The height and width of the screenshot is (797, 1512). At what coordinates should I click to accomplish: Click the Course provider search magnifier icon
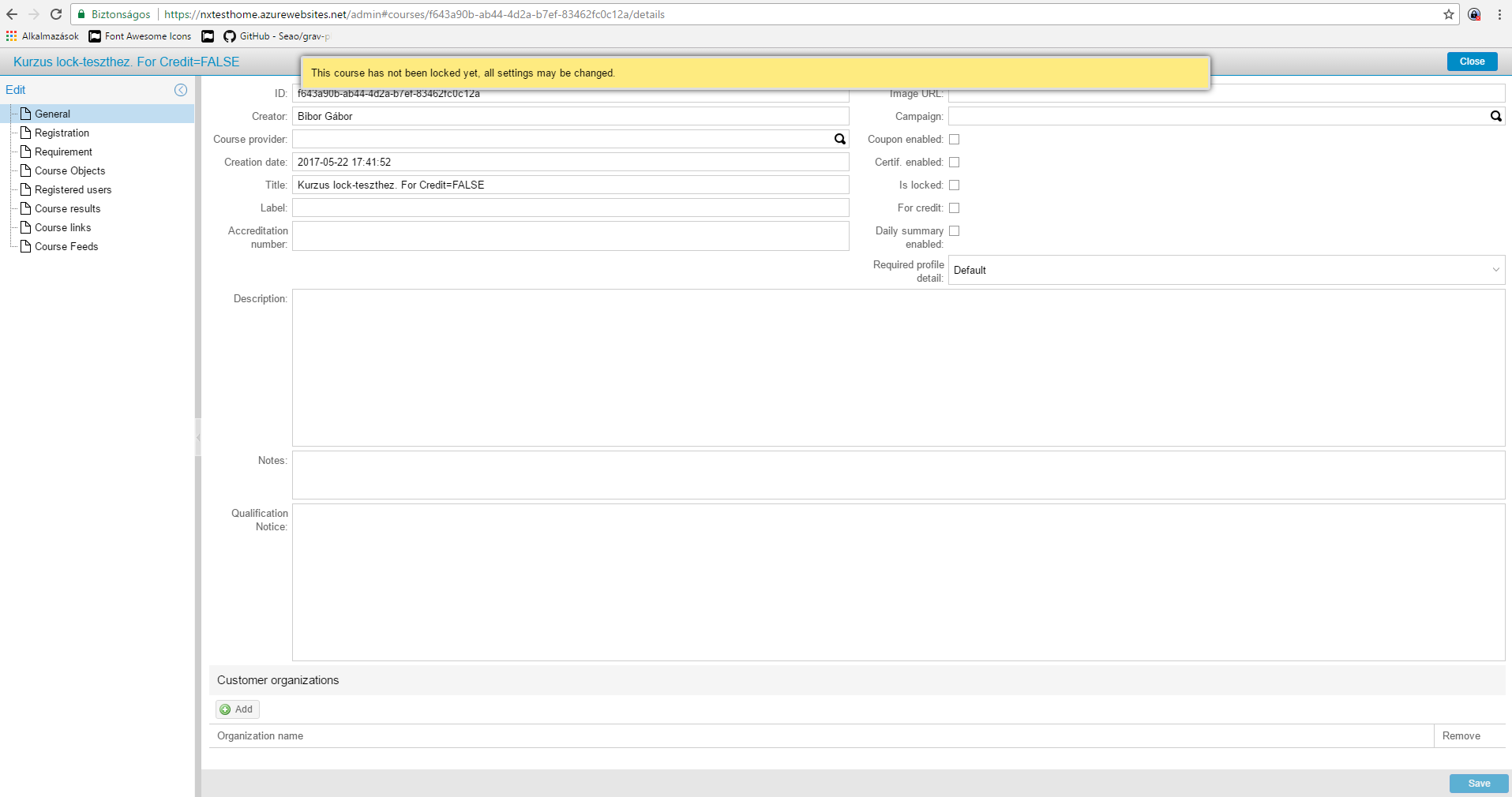(x=840, y=139)
